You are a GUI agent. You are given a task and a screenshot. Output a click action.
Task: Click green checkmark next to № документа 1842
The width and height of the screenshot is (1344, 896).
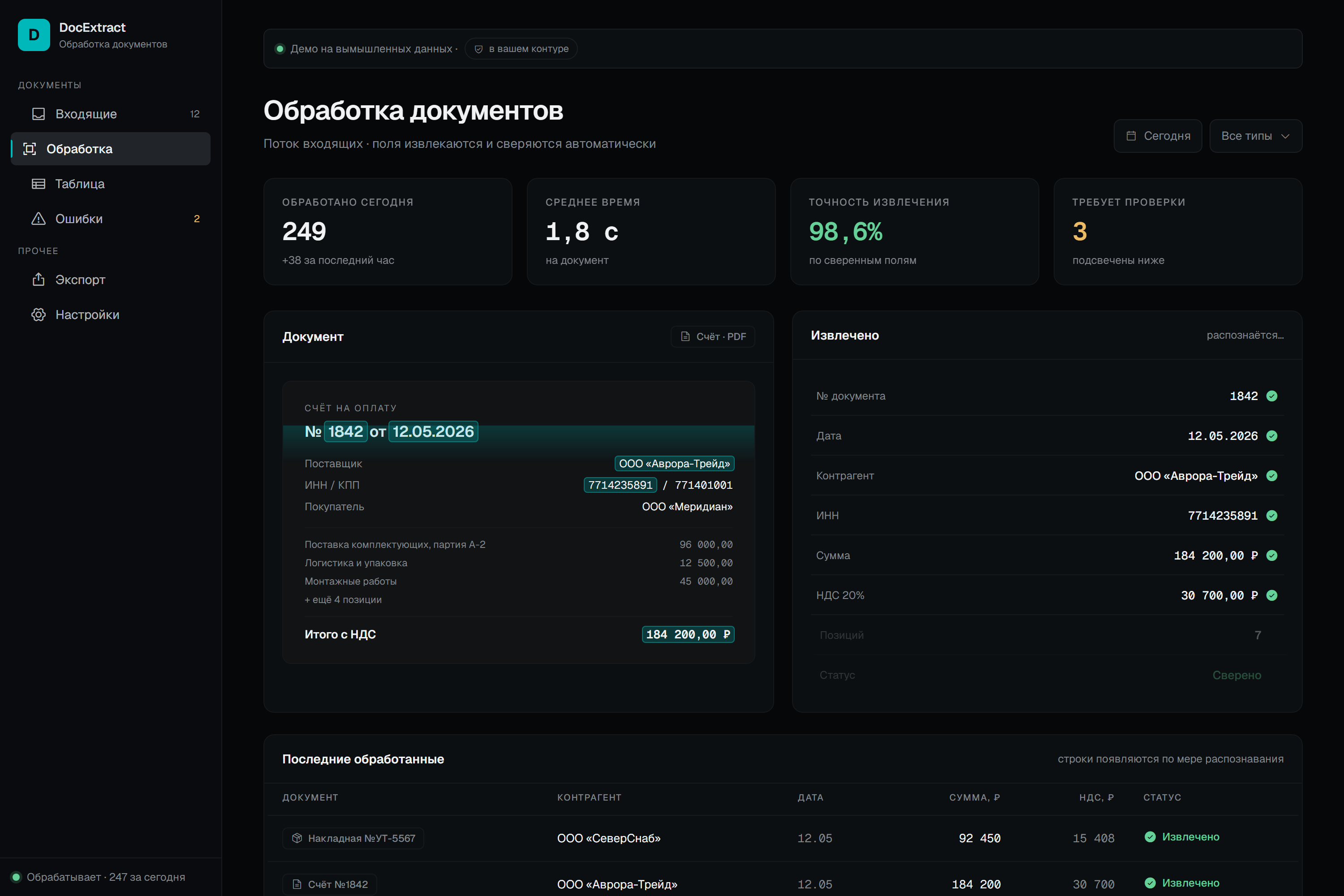(x=1271, y=396)
